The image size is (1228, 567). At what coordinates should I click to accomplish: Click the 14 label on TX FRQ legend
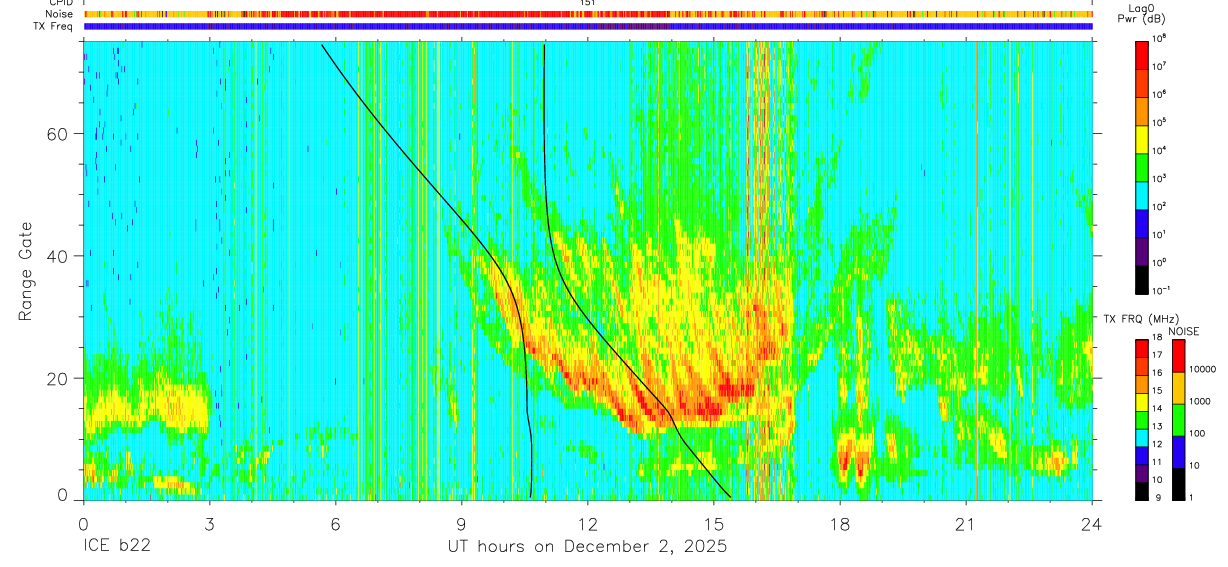(1156, 410)
